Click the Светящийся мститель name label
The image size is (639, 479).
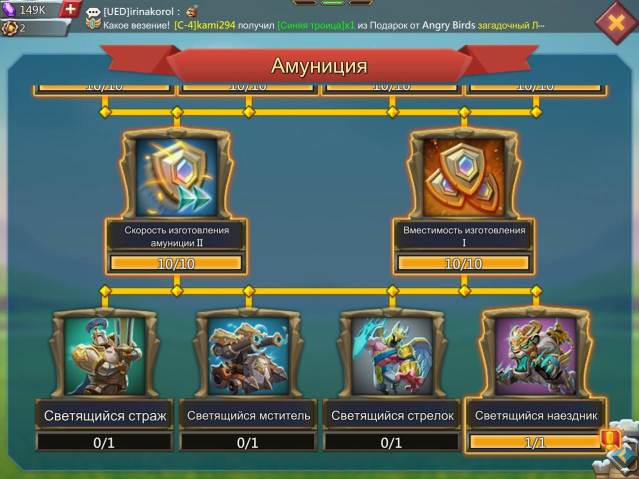[249, 415]
